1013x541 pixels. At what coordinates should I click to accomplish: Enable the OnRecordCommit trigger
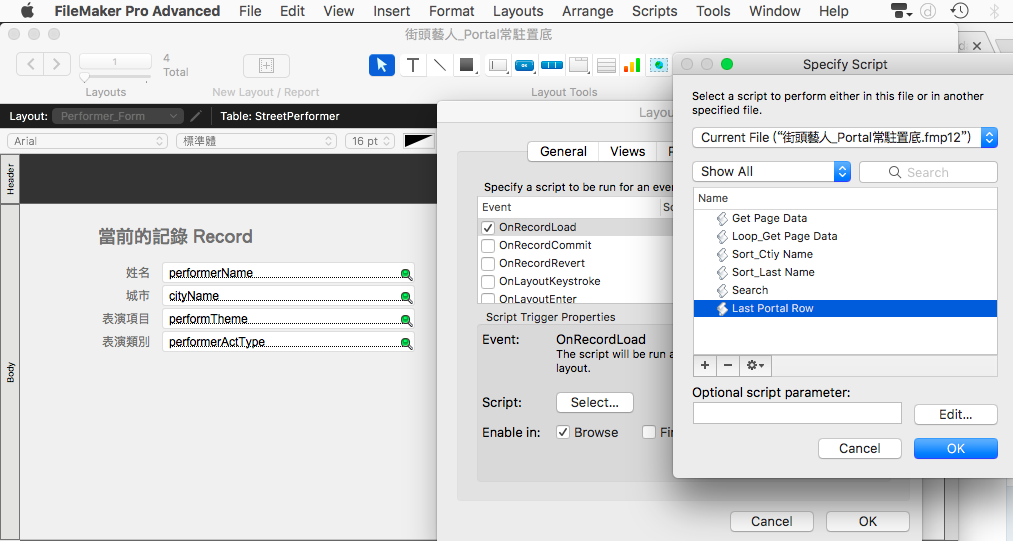(488, 246)
